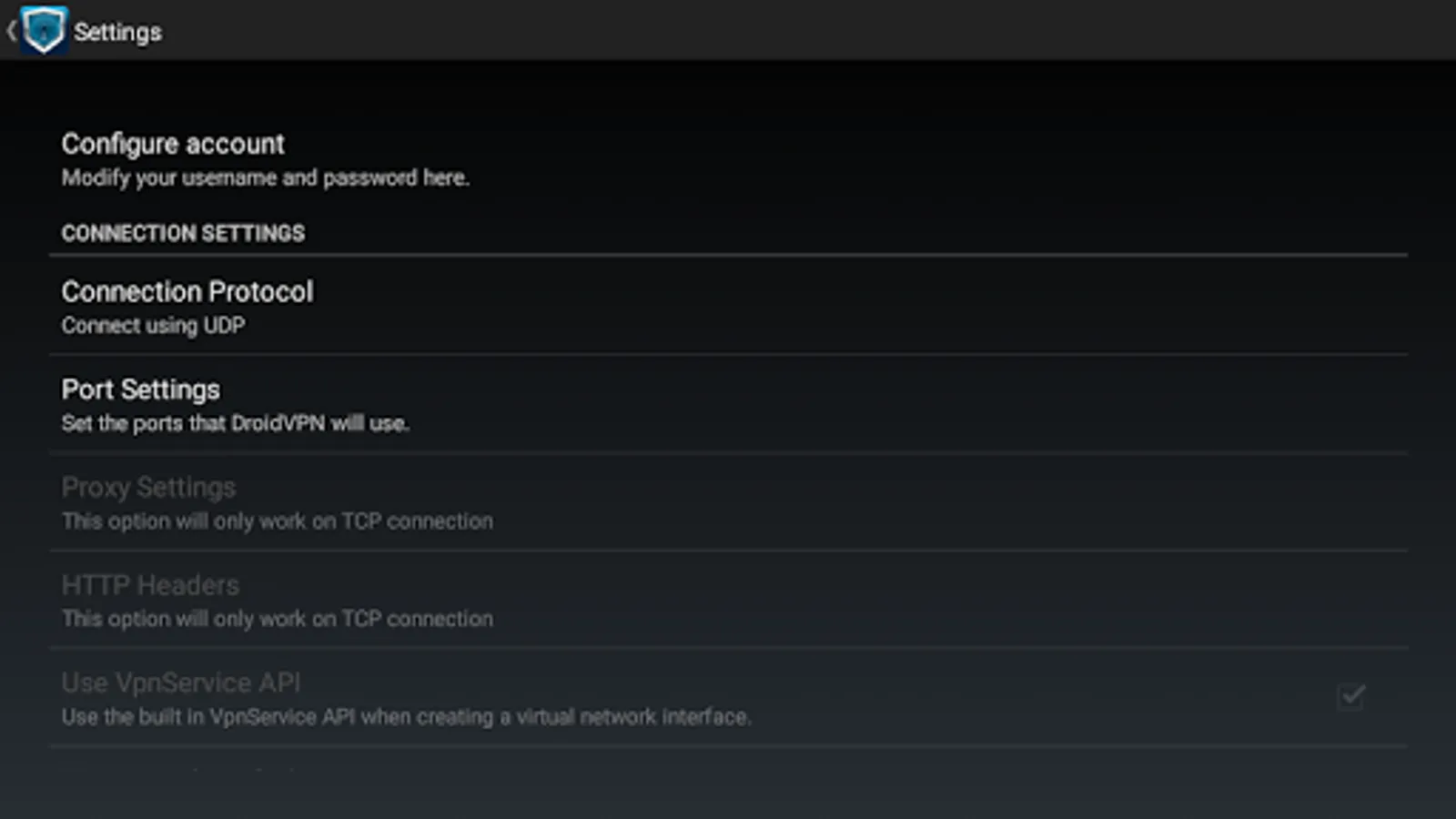
Task: Toggle the Use VpnService API option
Action: coord(181,682)
